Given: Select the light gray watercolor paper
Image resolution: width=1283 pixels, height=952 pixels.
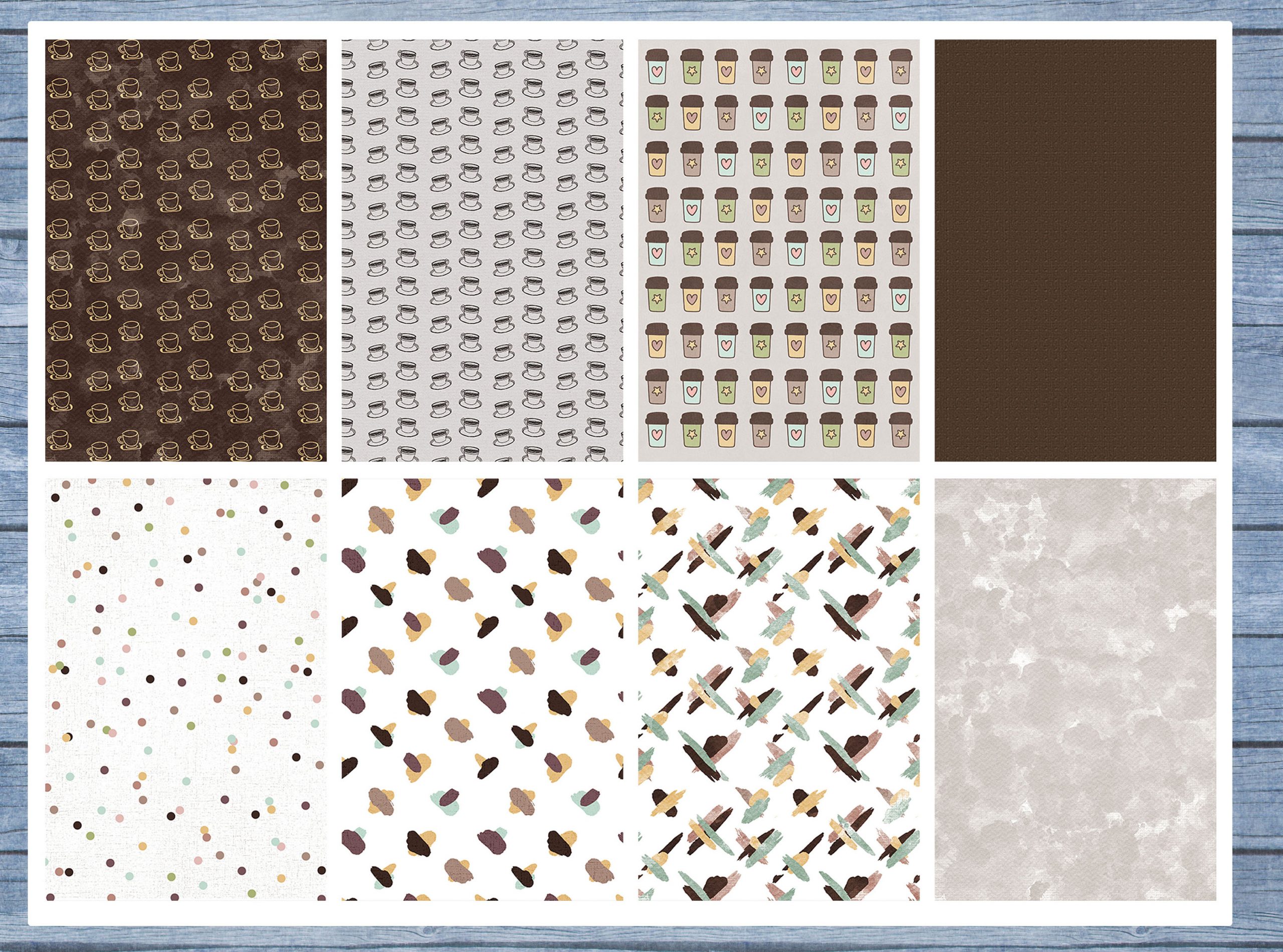Looking at the screenshot, I should [1075, 689].
